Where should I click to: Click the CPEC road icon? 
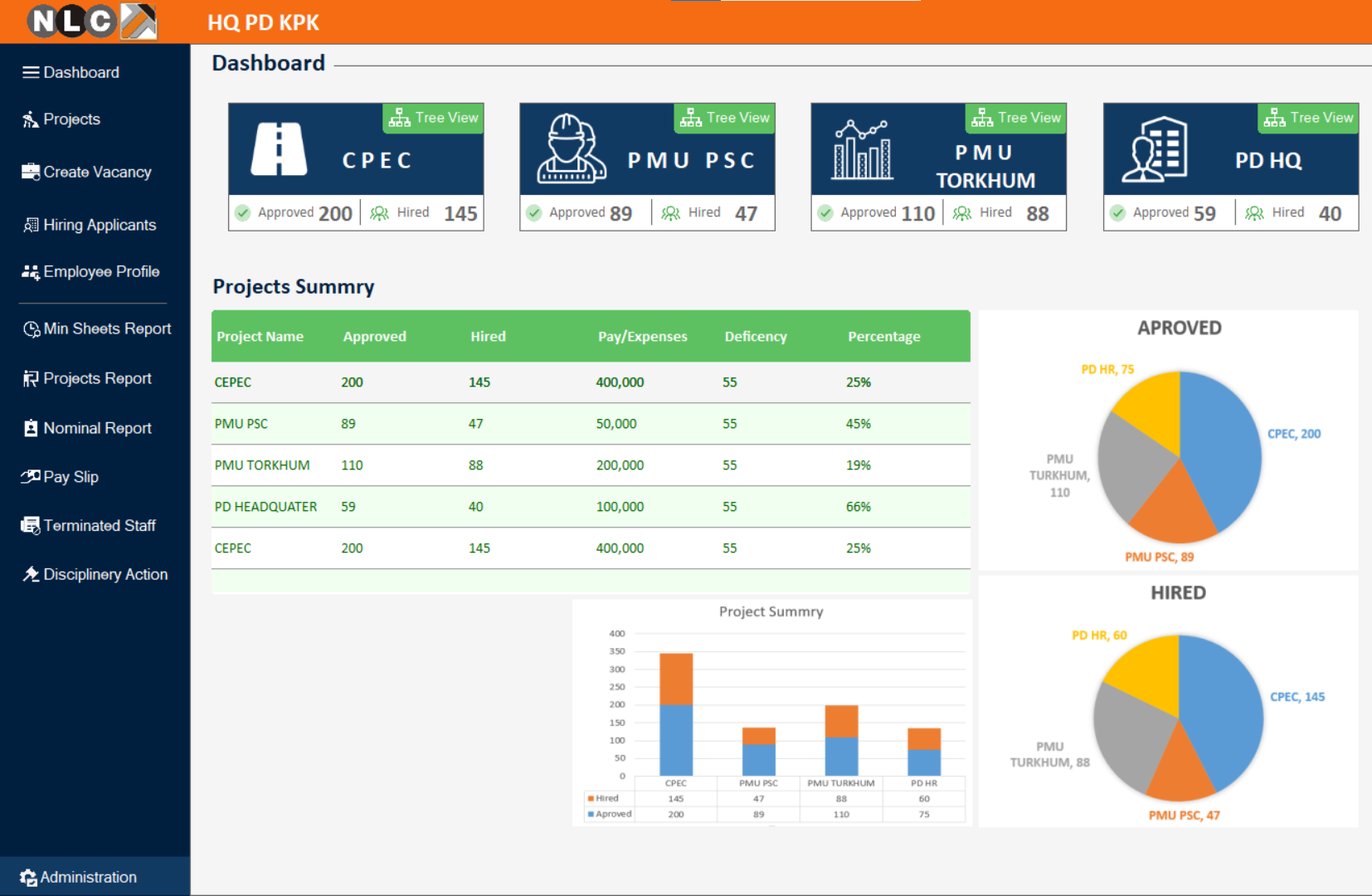(279, 149)
